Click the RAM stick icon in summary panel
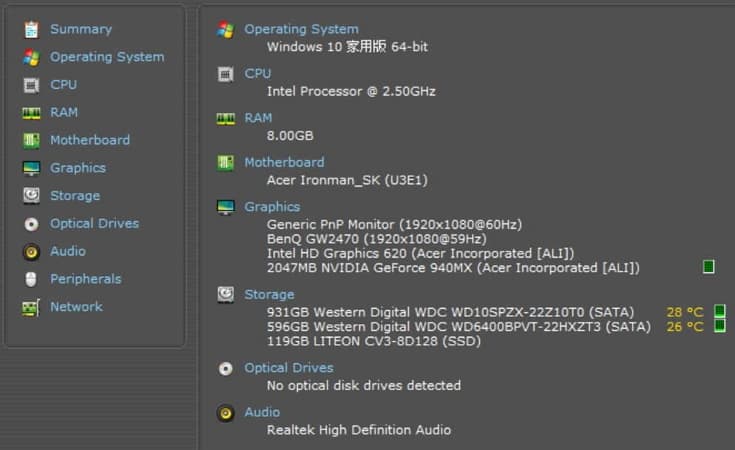The width and height of the screenshot is (735, 450). tap(225, 119)
